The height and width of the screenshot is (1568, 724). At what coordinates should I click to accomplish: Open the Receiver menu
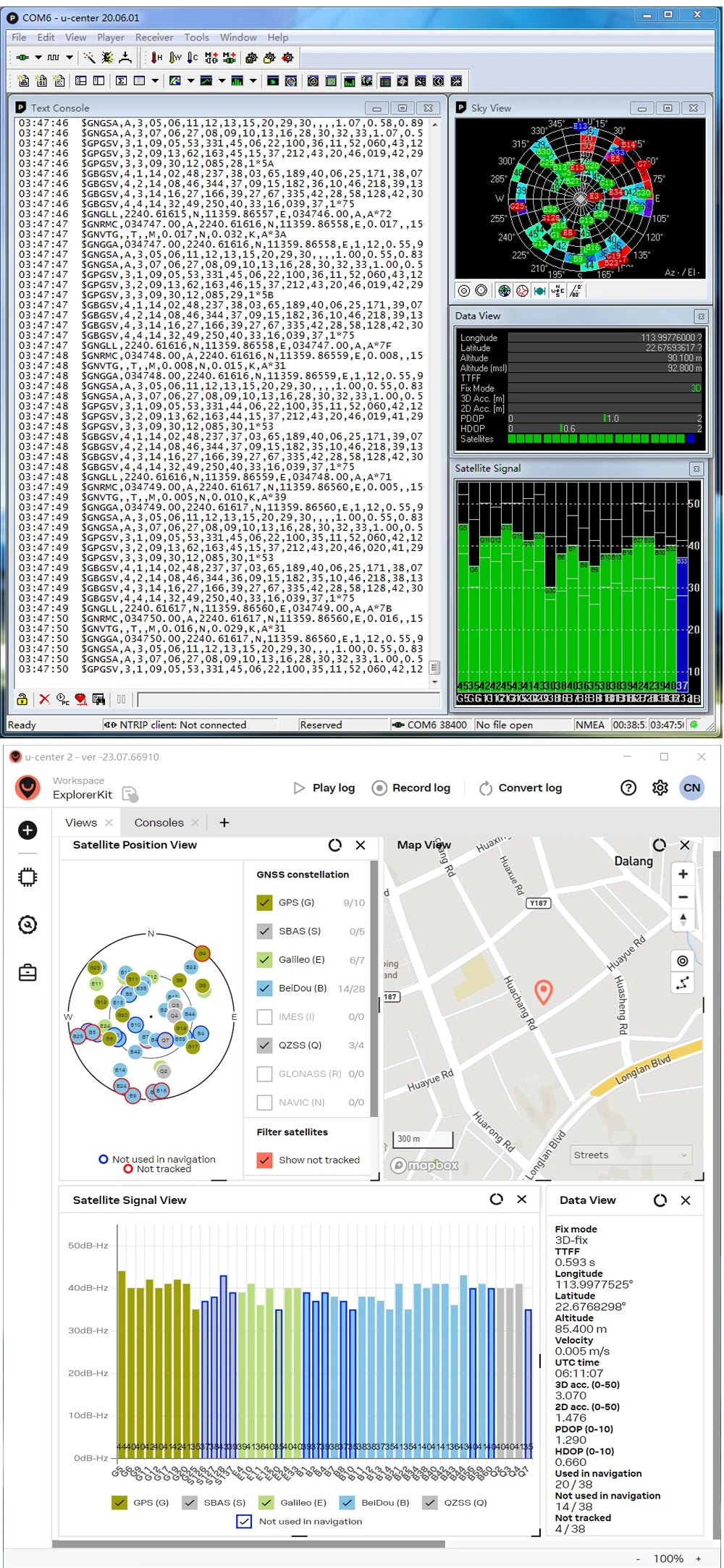154,37
